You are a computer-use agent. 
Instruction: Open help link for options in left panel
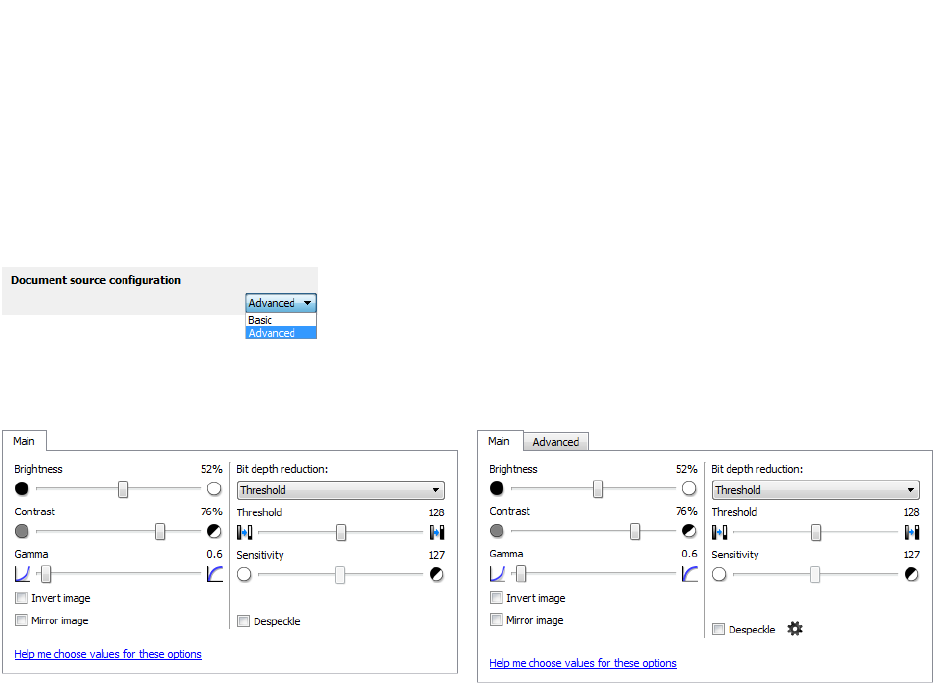(108, 654)
